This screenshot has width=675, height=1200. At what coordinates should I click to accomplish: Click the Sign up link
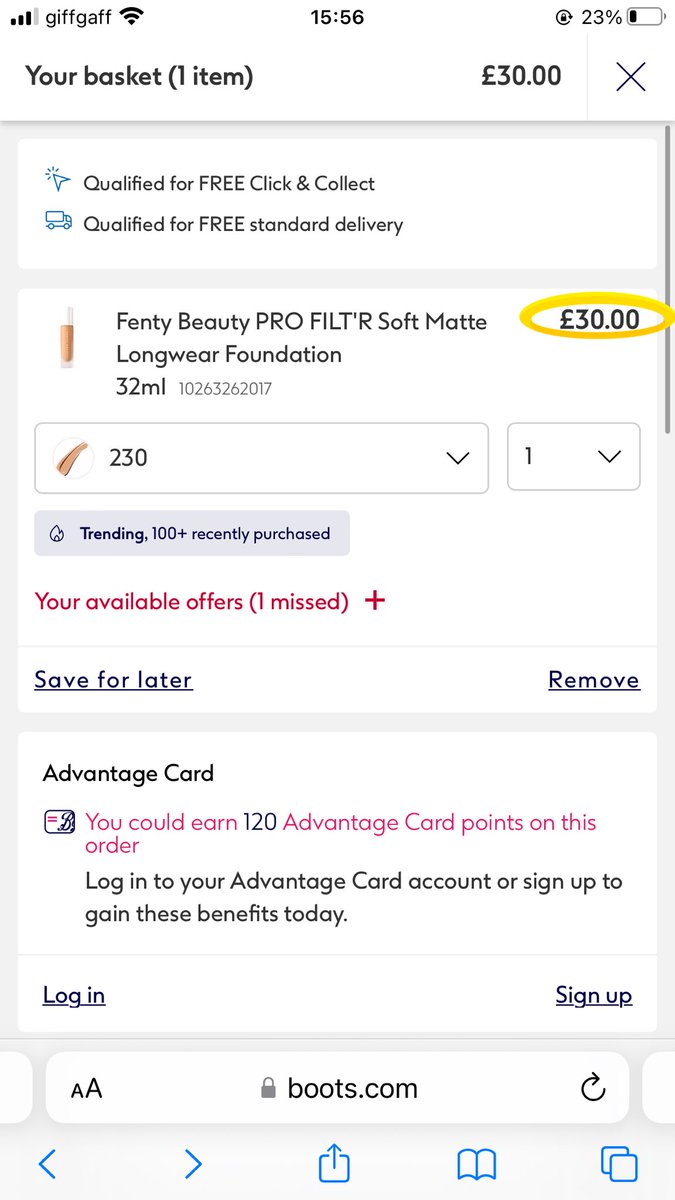click(x=594, y=995)
